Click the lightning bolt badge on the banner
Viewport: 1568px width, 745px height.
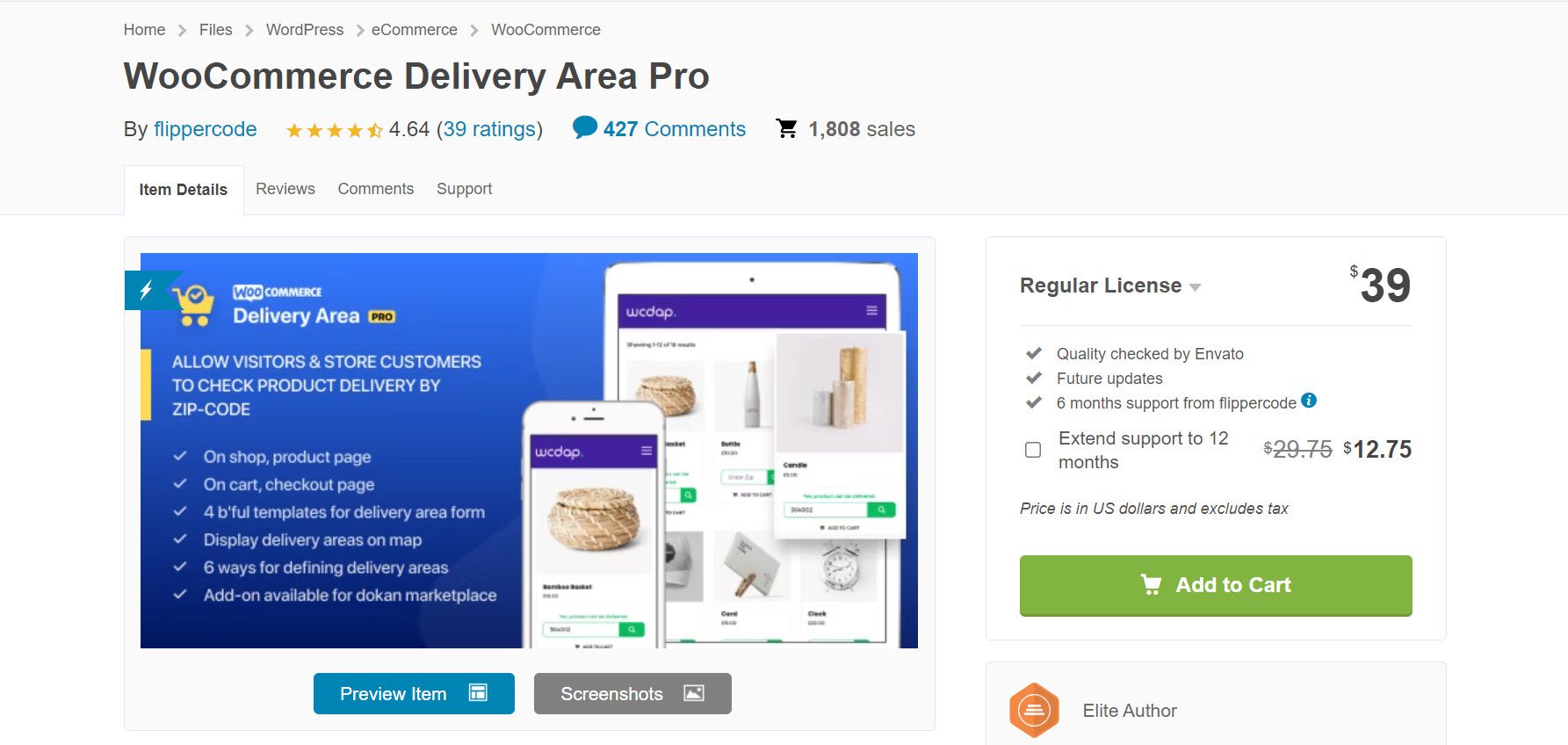(x=148, y=290)
